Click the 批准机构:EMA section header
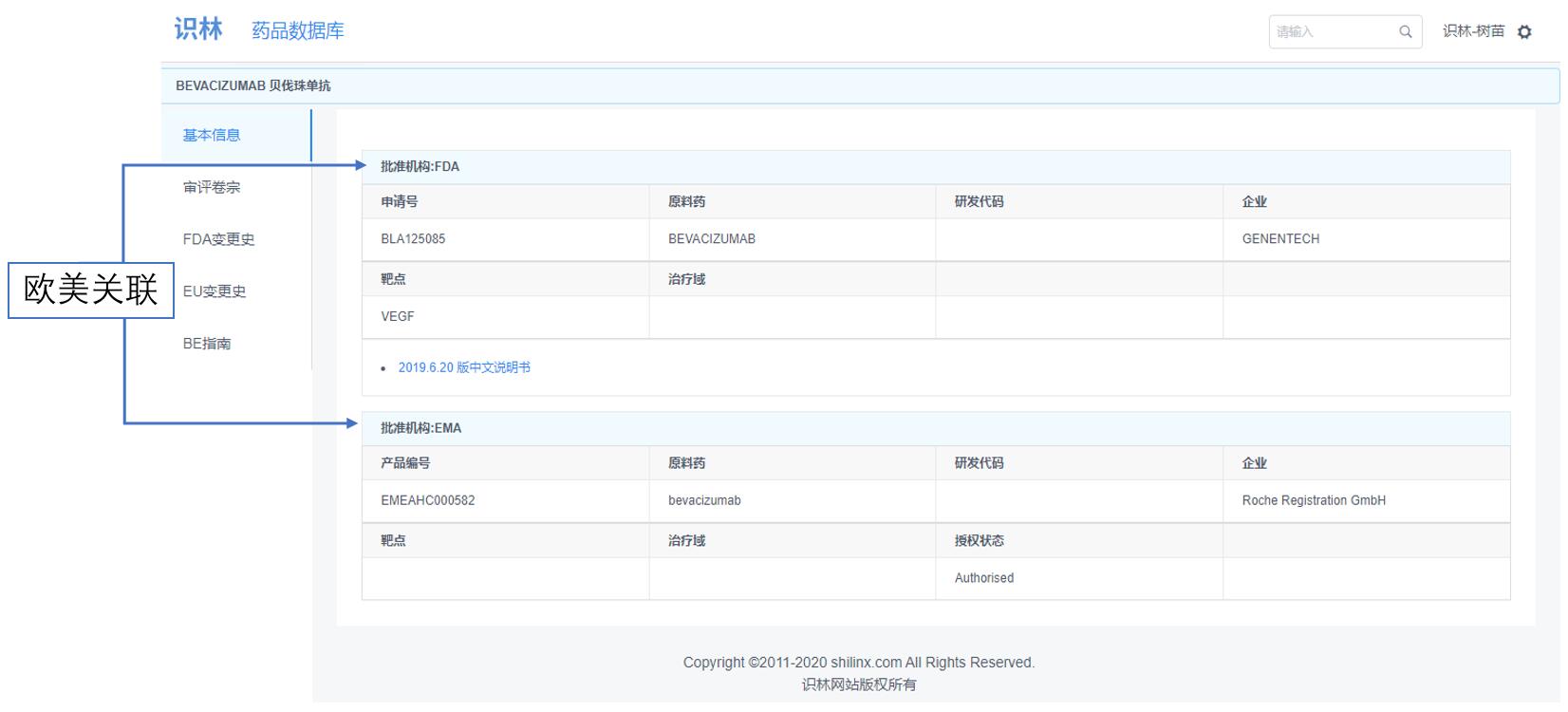The height and width of the screenshot is (712, 1568). pyautogui.click(x=421, y=428)
